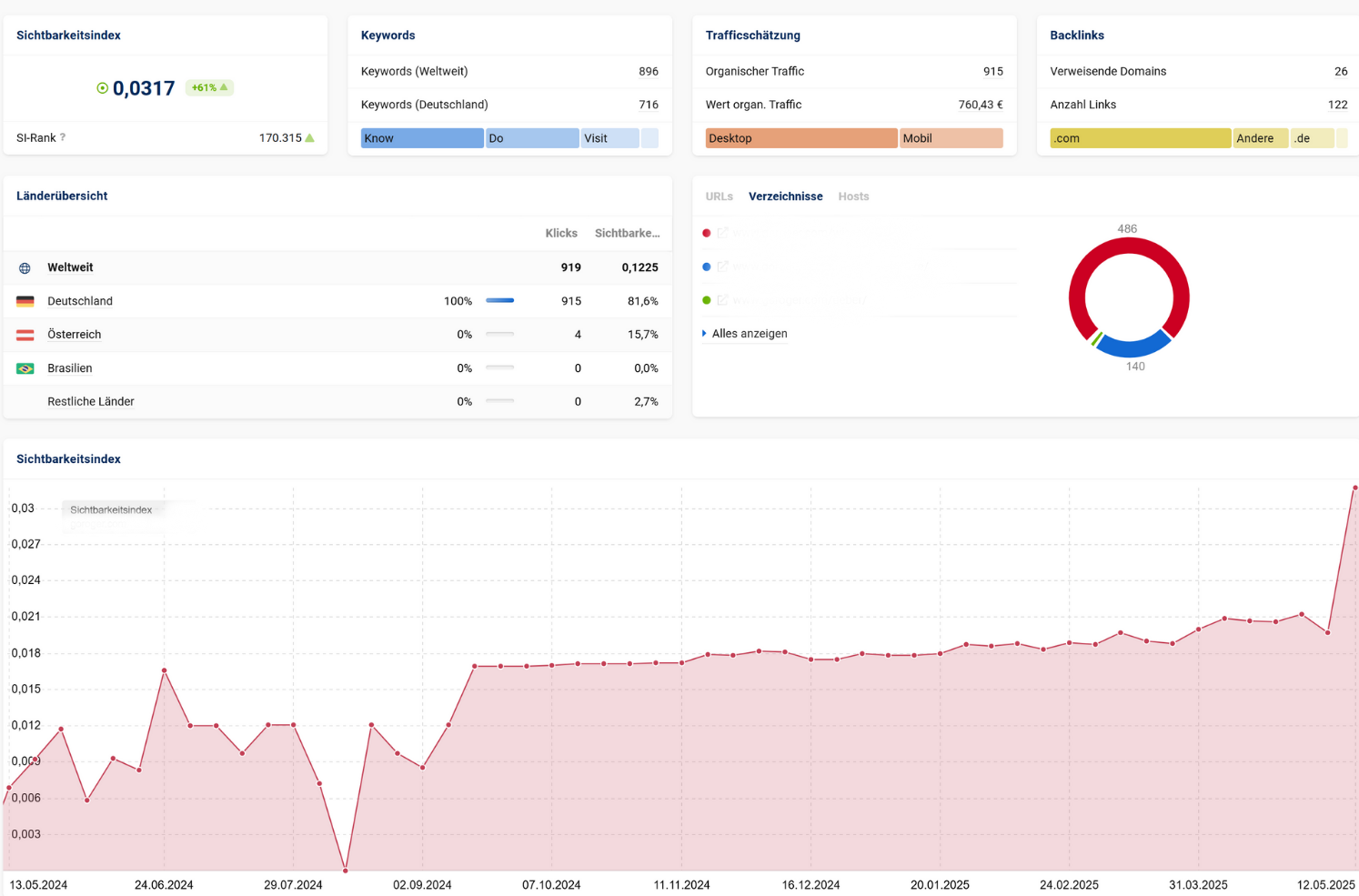Switch to the URLs tab

pos(719,196)
